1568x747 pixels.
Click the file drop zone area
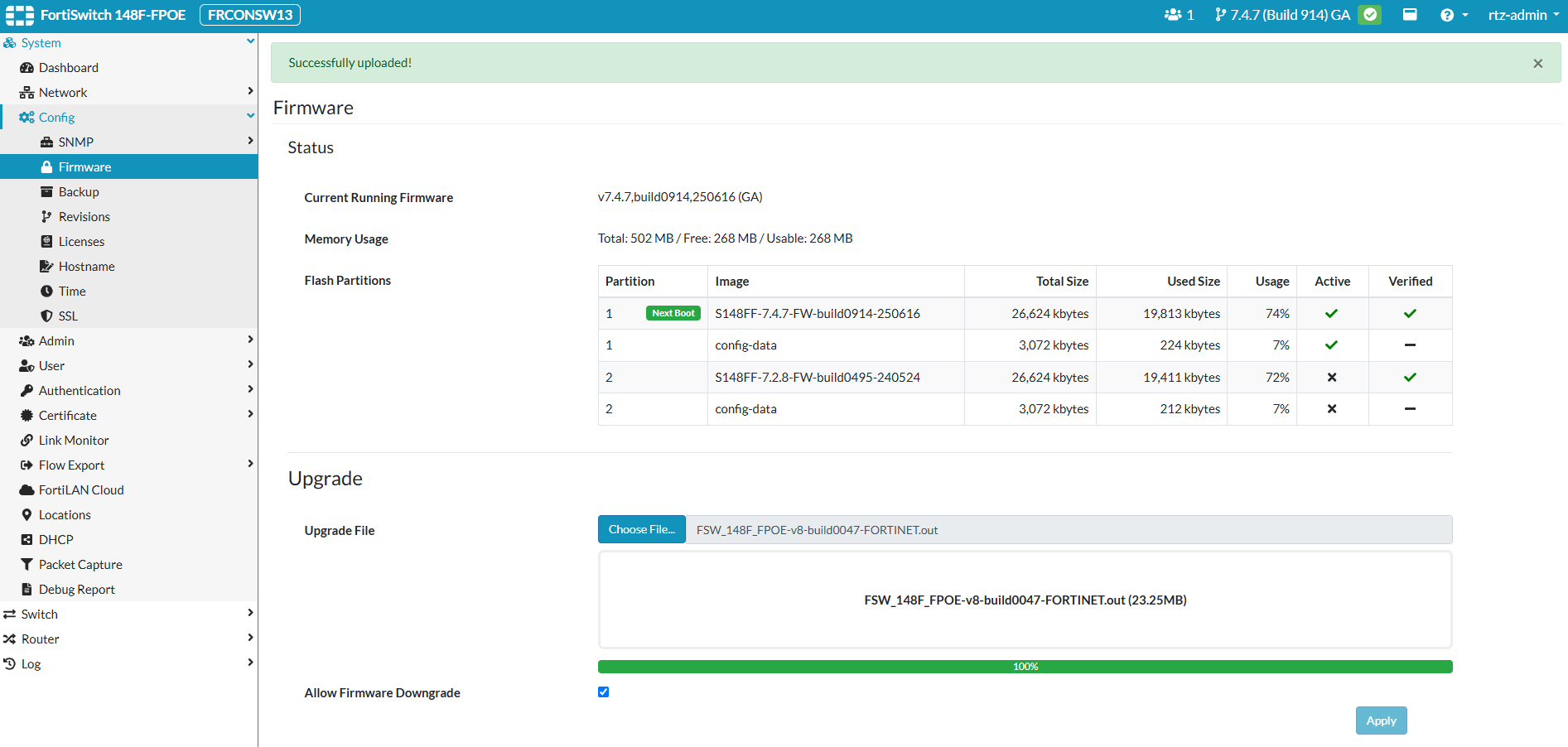(x=1025, y=600)
